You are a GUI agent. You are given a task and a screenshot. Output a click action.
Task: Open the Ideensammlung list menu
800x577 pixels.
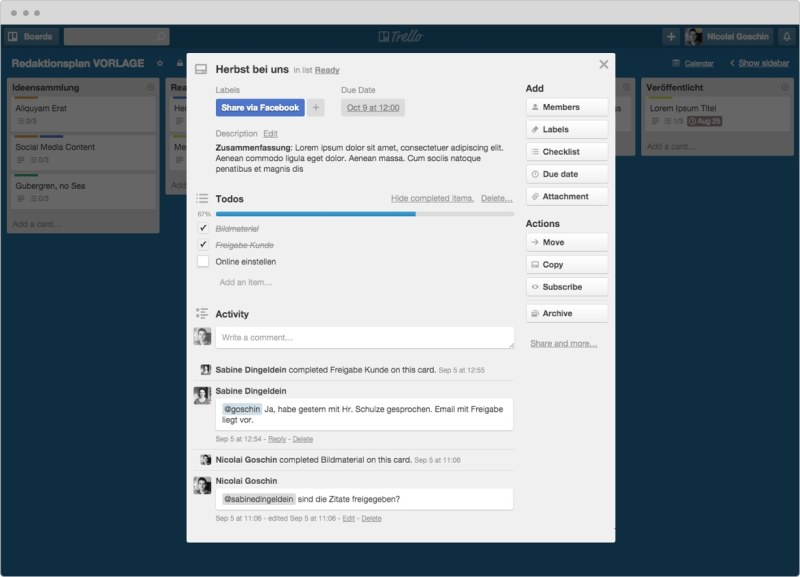click(x=151, y=87)
